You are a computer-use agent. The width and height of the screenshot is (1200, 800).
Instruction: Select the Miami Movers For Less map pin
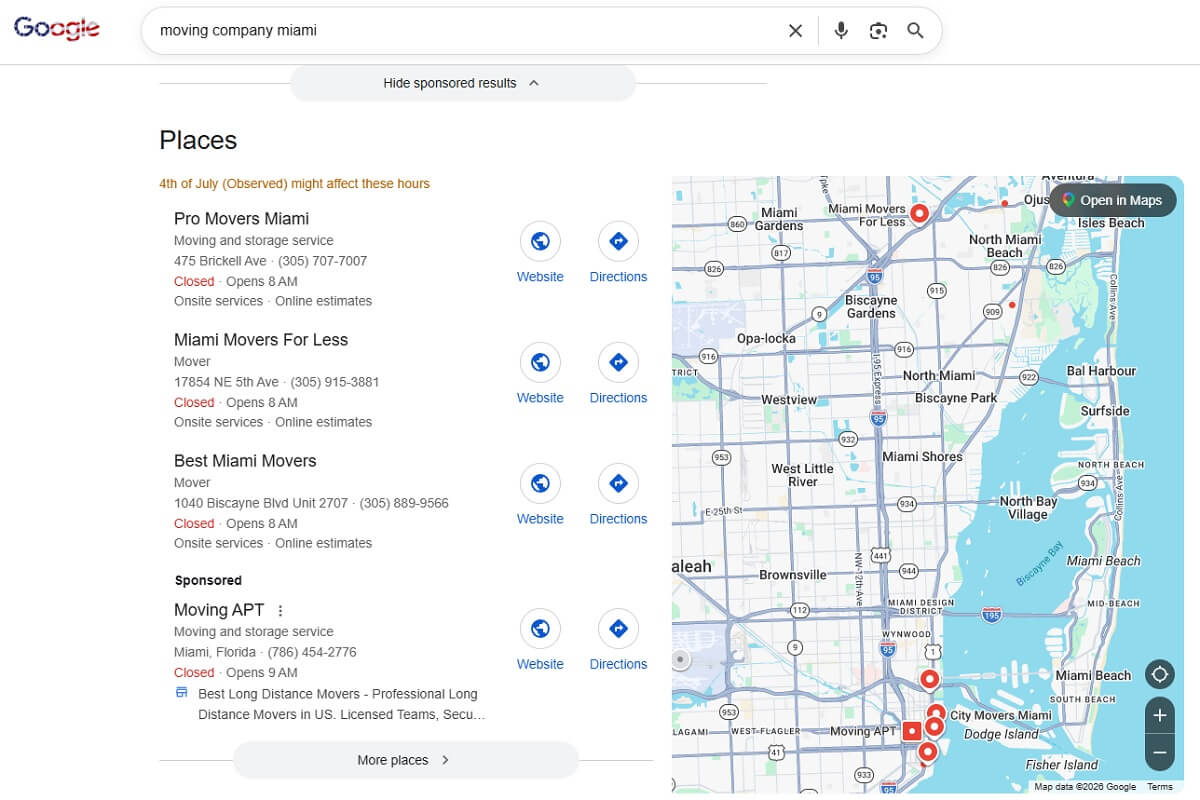[918, 213]
